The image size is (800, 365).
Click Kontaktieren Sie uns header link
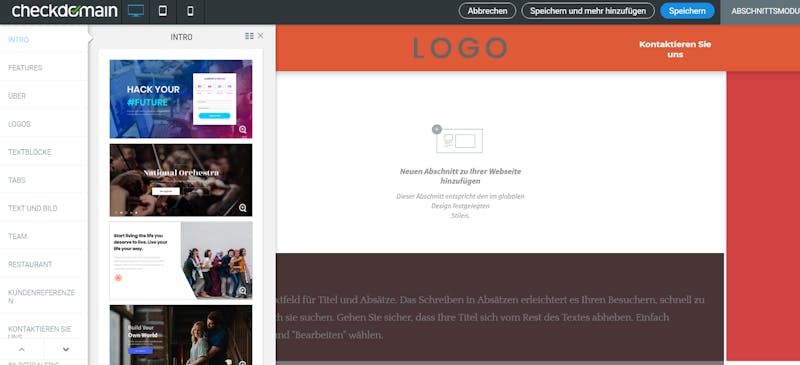pyautogui.click(x=674, y=49)
